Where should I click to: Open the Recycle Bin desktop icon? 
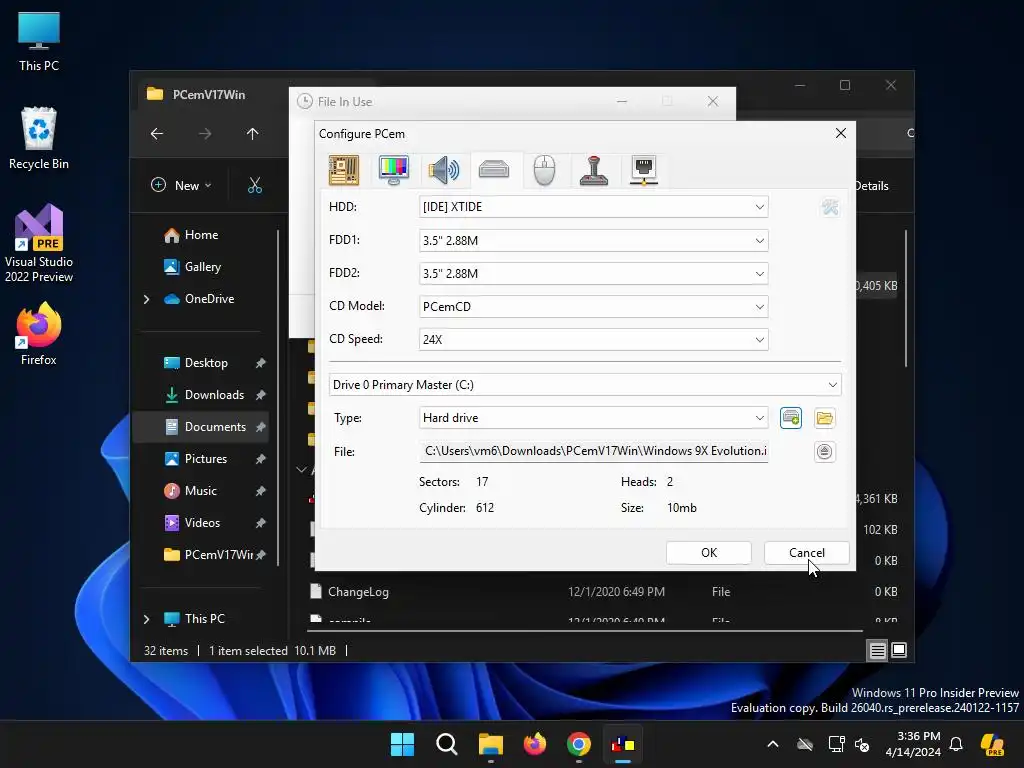tap(39, 138)
